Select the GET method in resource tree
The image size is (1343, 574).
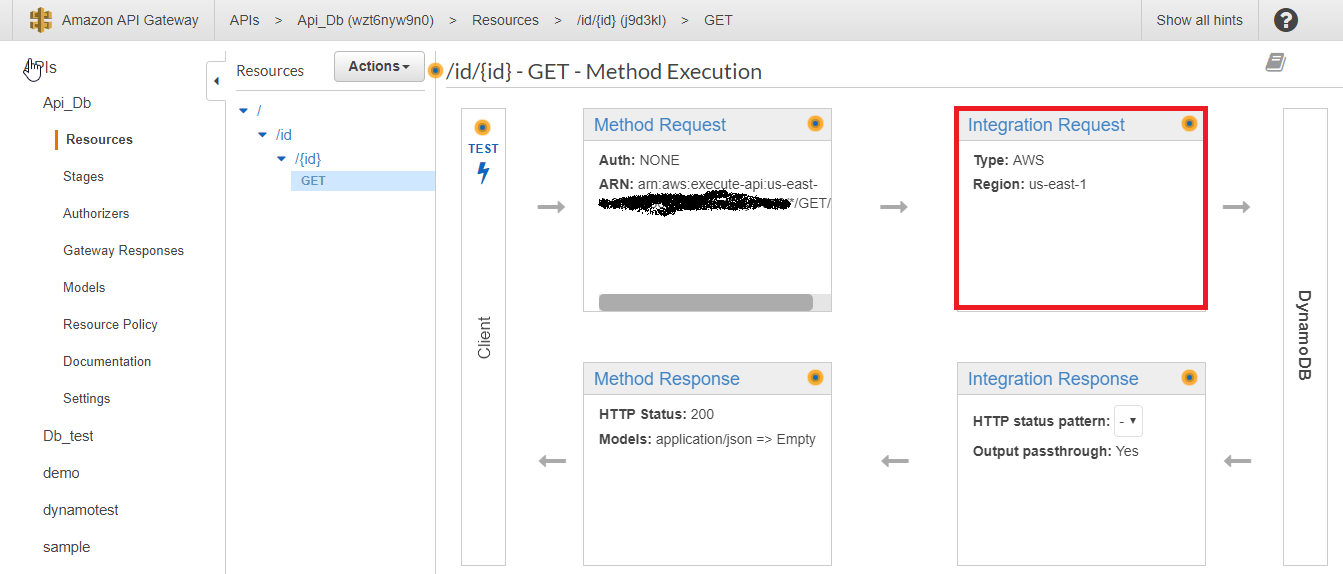pyautogui.click(x=313, y=181)
